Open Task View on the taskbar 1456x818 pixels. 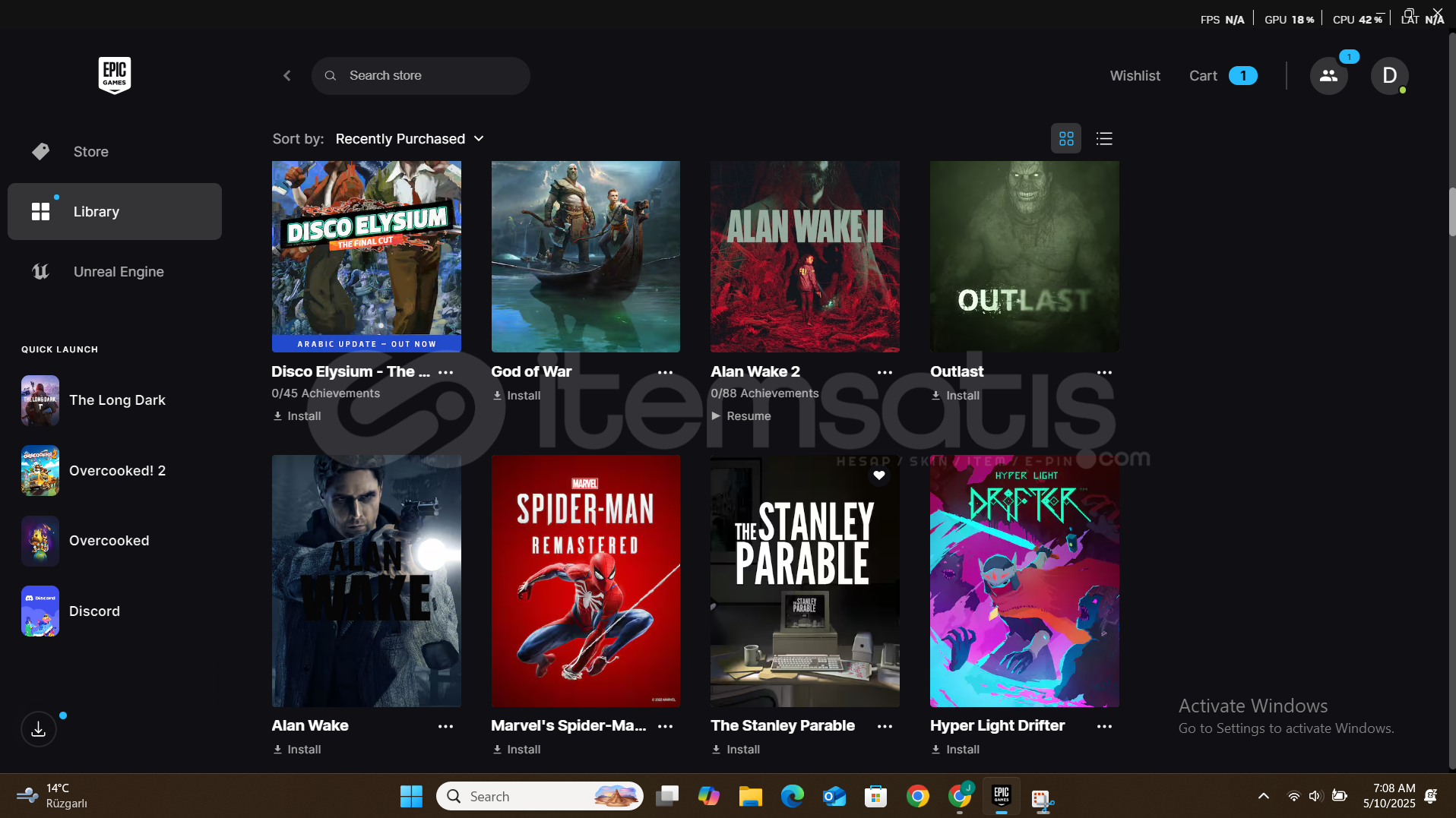(667, 796)
